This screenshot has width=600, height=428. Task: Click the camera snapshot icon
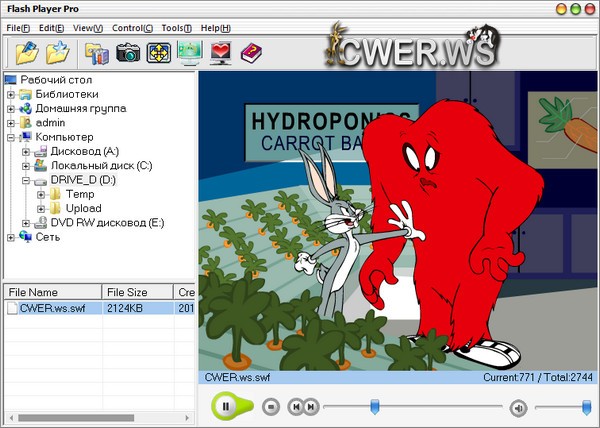(127, 53)
